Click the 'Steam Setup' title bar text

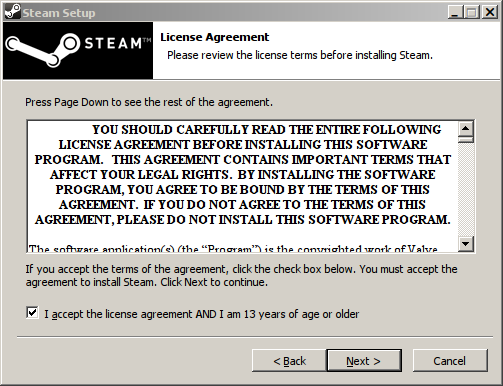(59, 13)
